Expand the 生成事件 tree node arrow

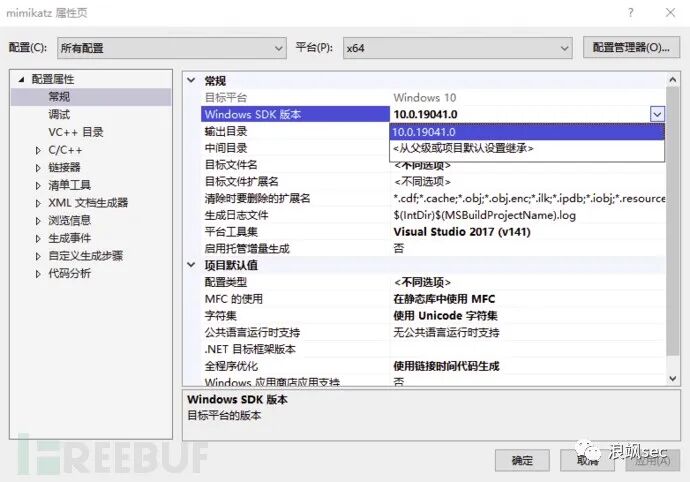pos(38,239)
